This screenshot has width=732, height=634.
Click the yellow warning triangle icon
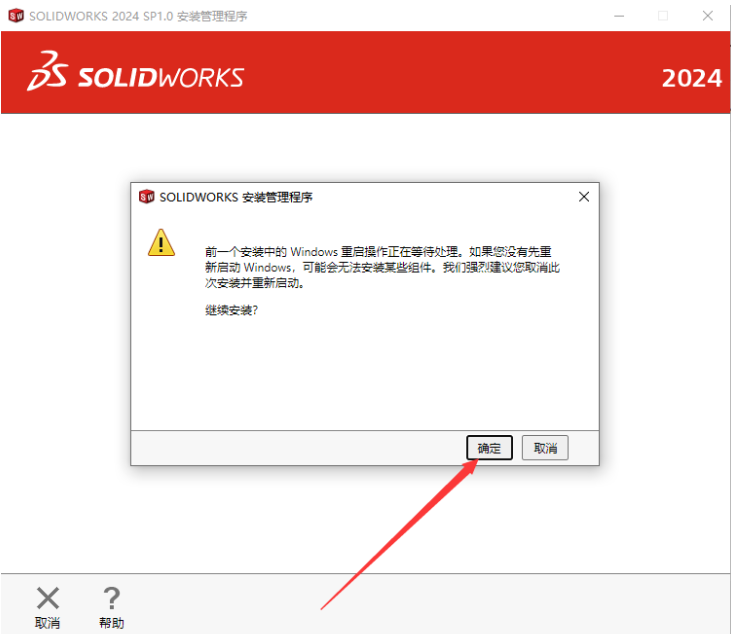(x=161, y=243)
